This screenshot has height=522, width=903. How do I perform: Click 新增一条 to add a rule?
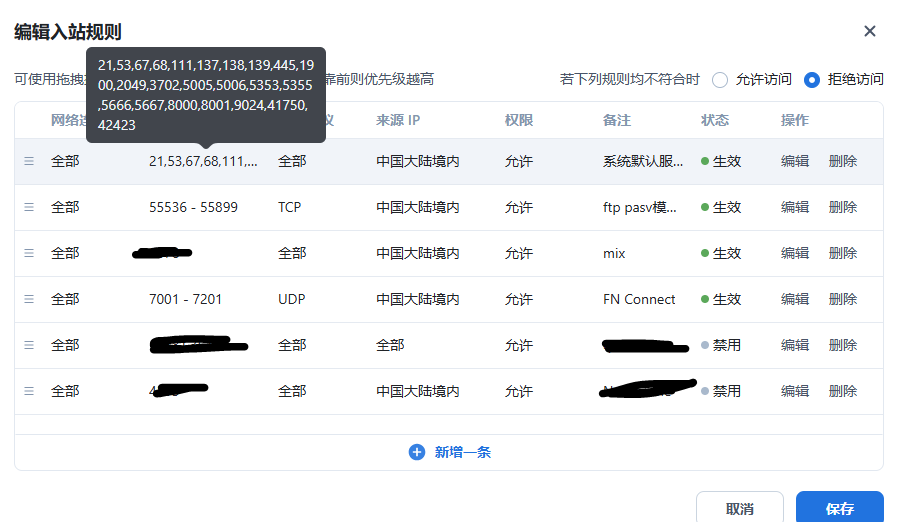462,452
